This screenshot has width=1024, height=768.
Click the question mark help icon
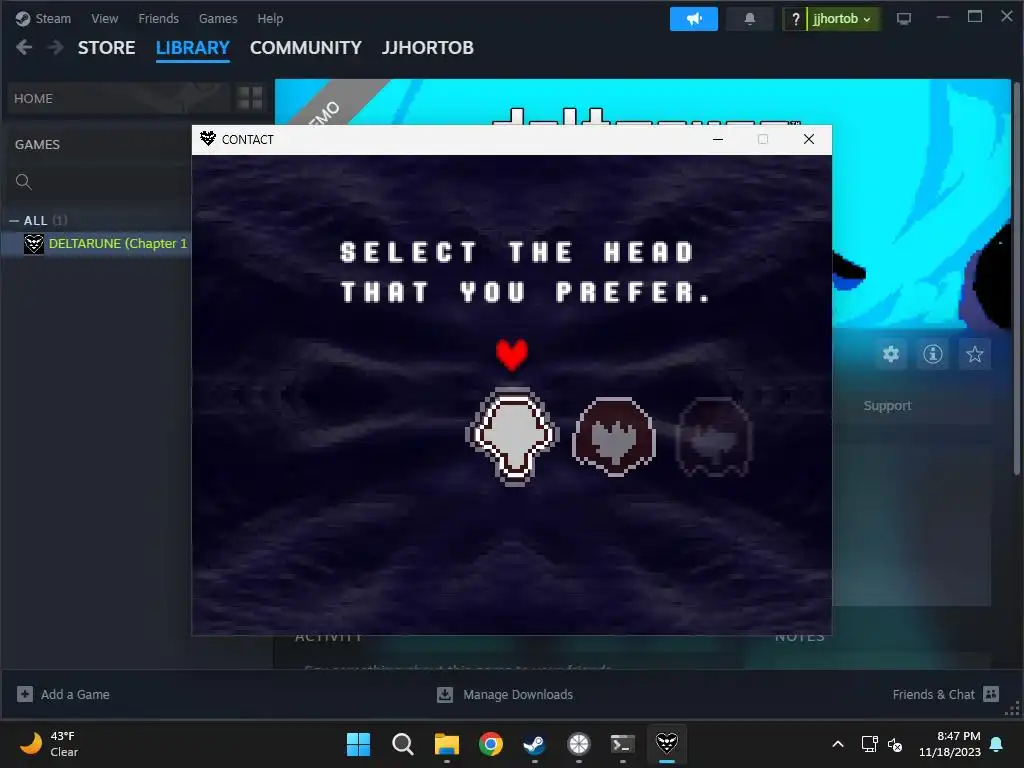[795, 19]
